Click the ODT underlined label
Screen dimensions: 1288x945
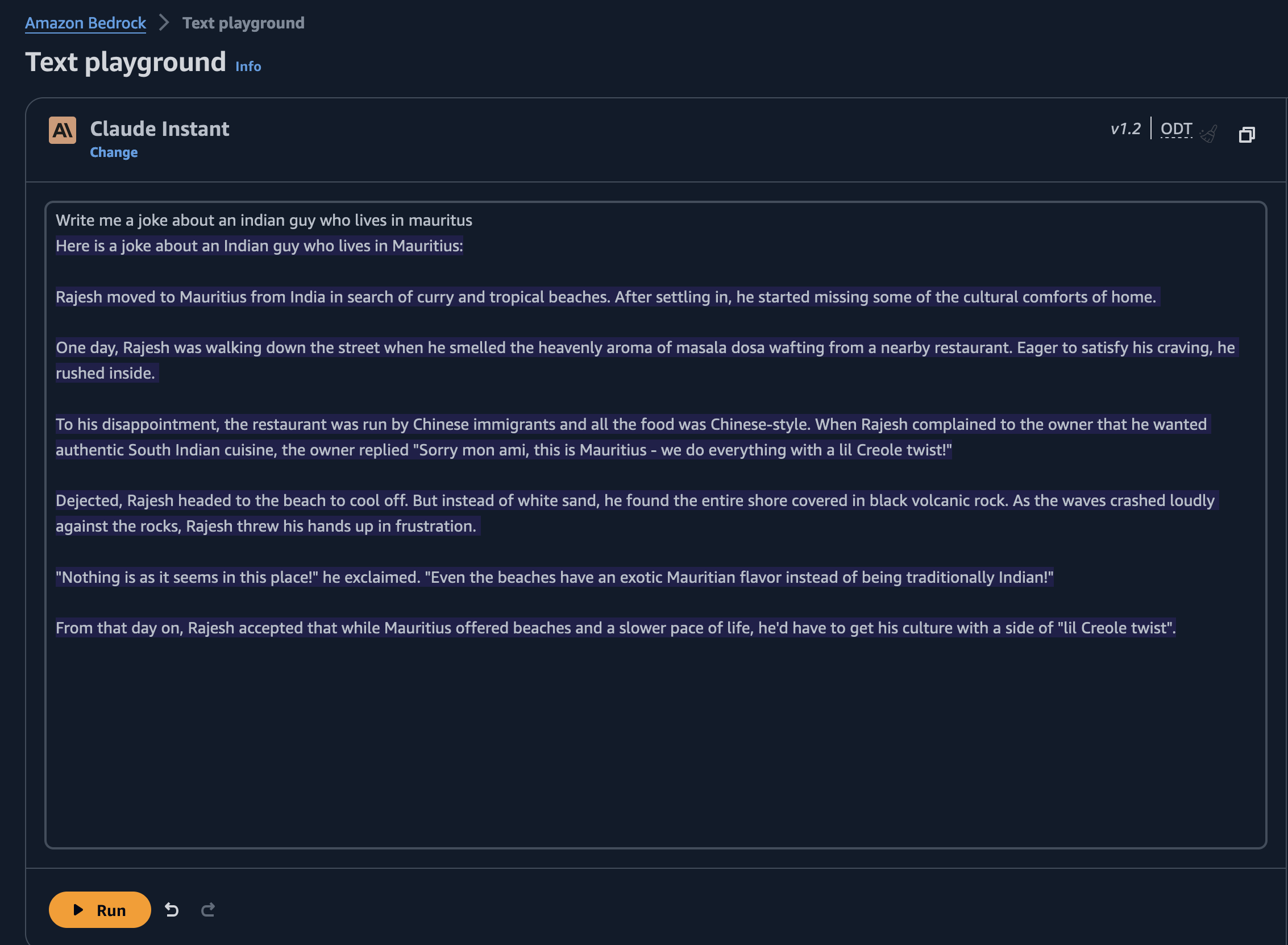[1176, 129]
